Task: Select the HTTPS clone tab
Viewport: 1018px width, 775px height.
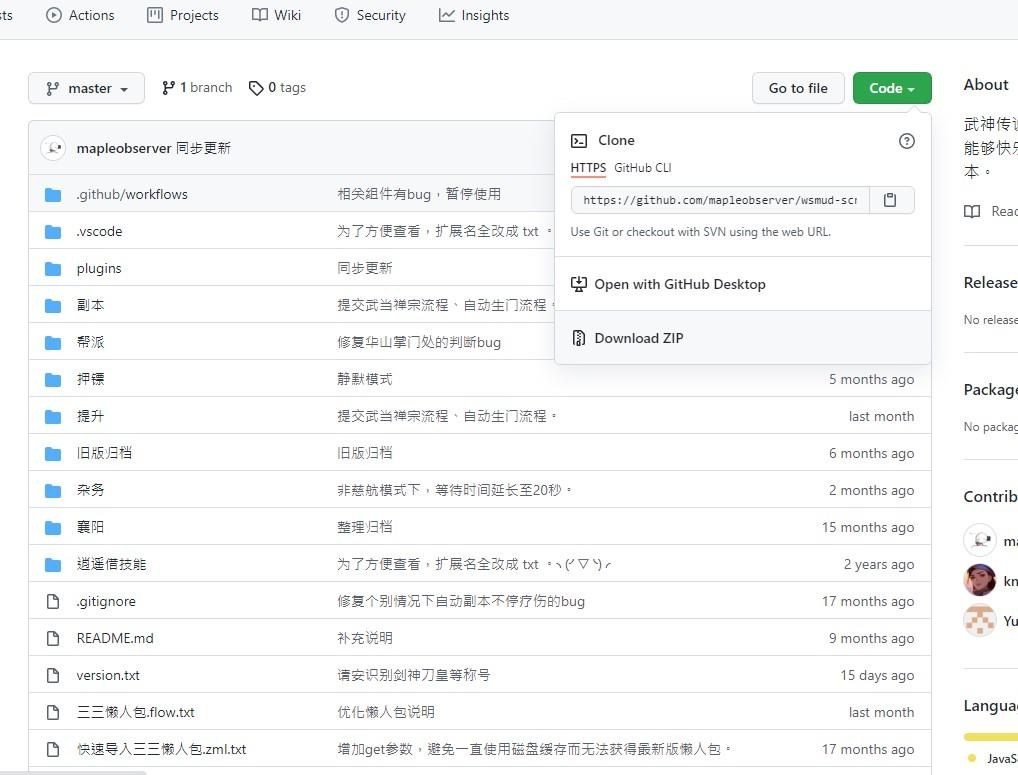Action: [x=588, y=168]
